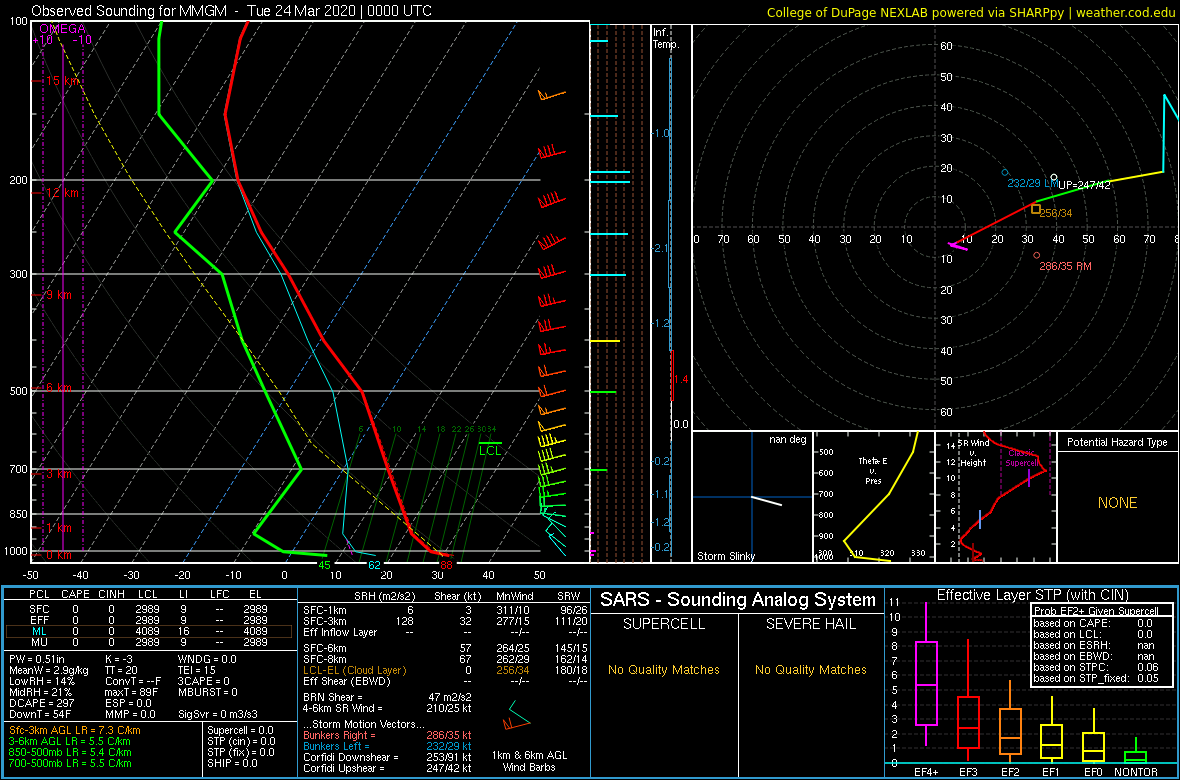Click the 'Effective Layer STP (with CIN)' title
The width and height of the screenshot is (1180, 780).
pyautogui.click(x=1030, y=596)
